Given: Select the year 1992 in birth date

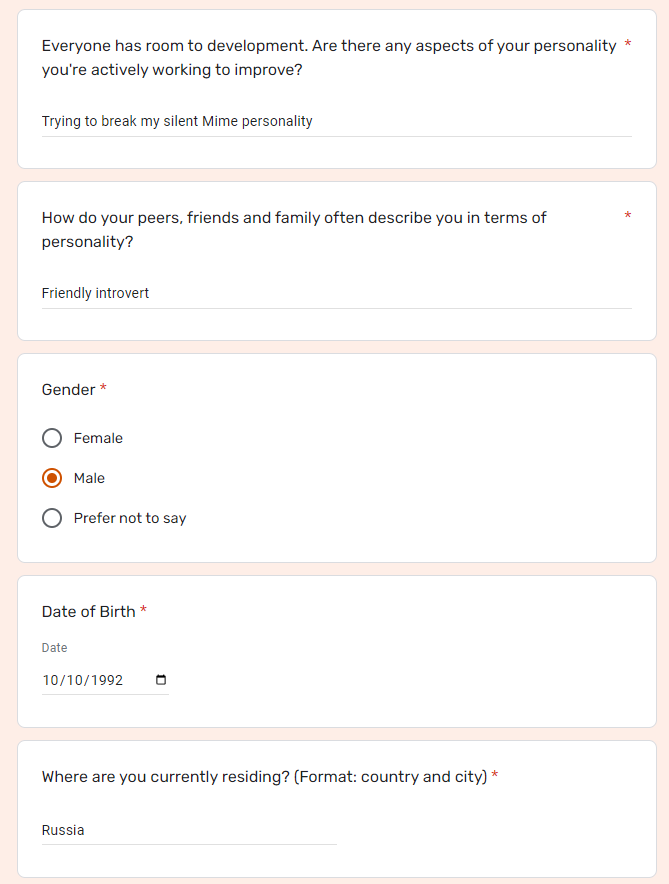Looking at the screenshot, I should (x=107, y=680).
